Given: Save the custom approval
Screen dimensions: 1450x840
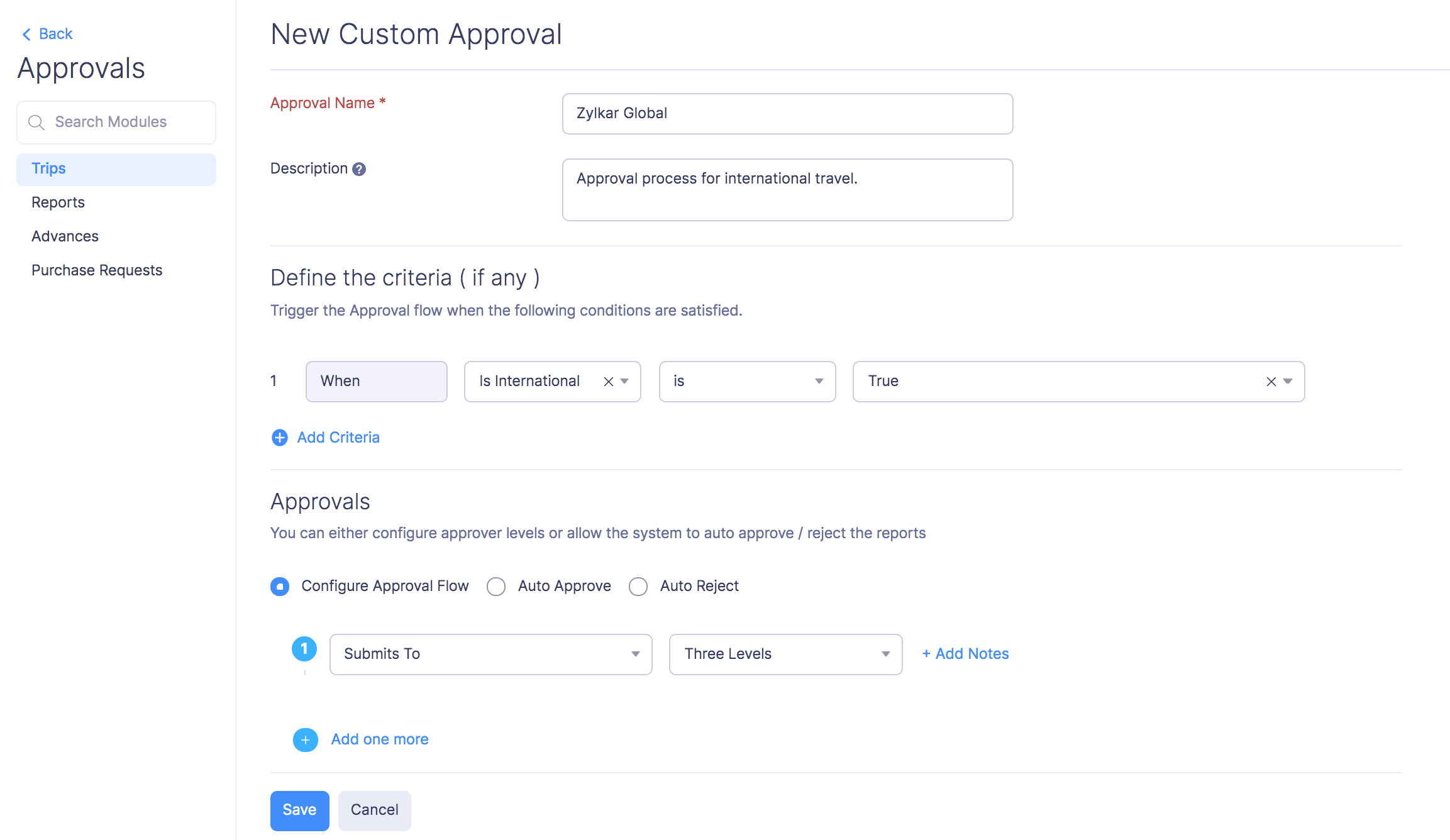Looking at the screenshot, I should tap(299, 810).
